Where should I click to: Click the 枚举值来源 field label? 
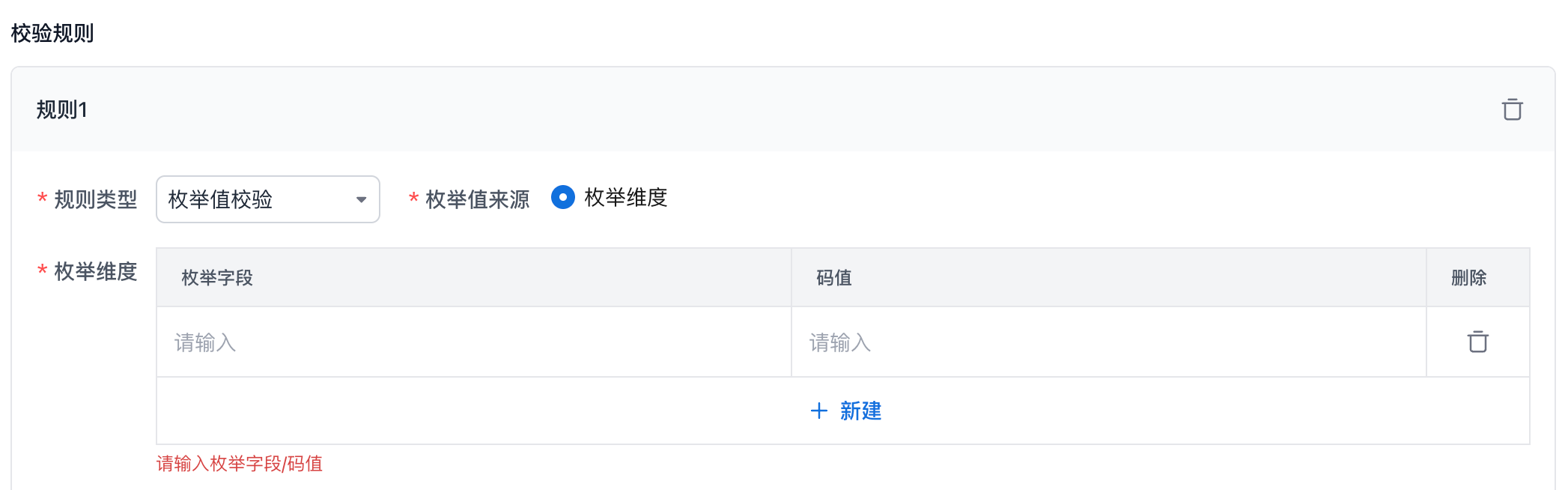point(477,199)
